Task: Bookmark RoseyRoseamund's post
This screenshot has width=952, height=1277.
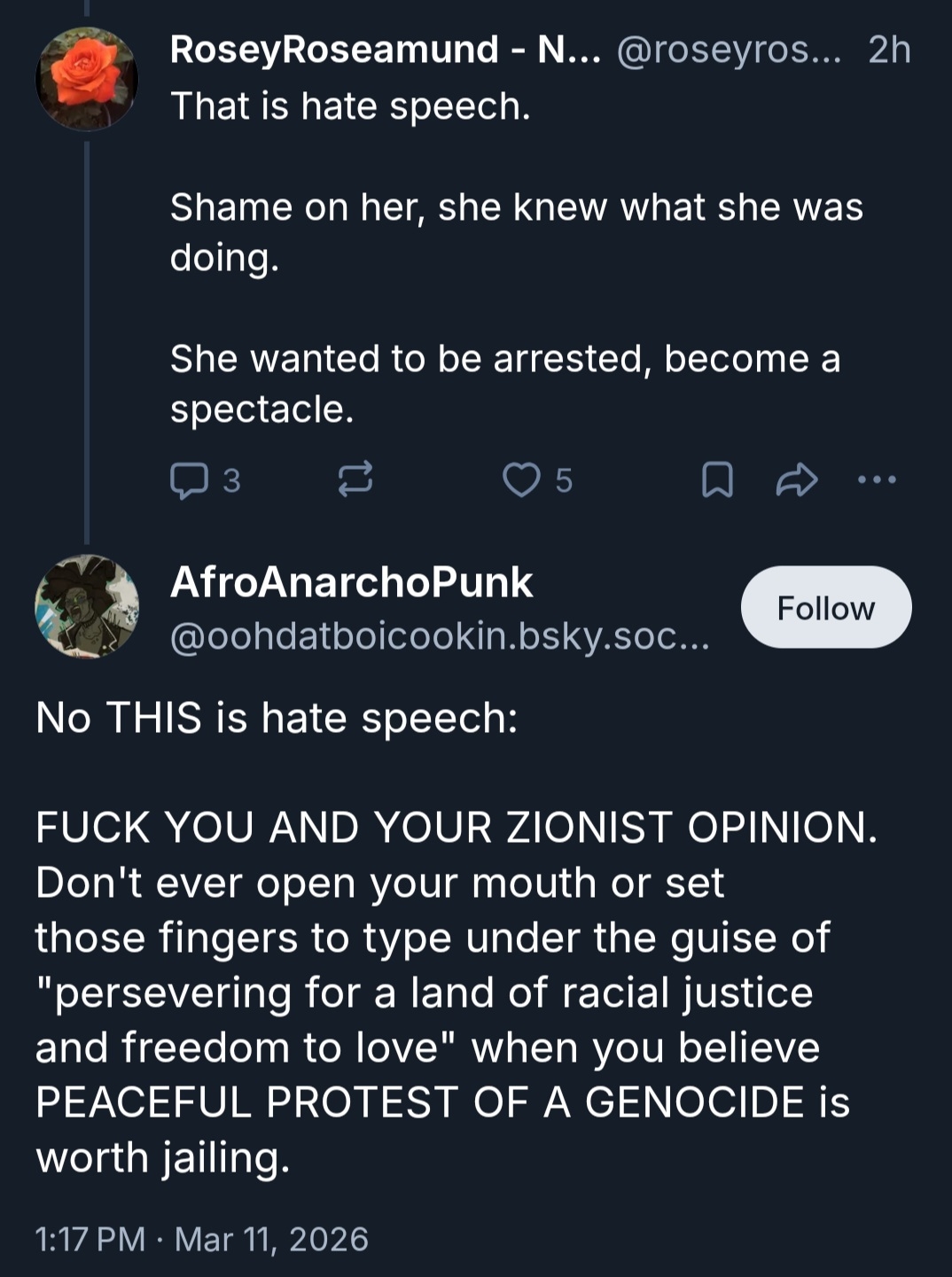Action: 717,479
